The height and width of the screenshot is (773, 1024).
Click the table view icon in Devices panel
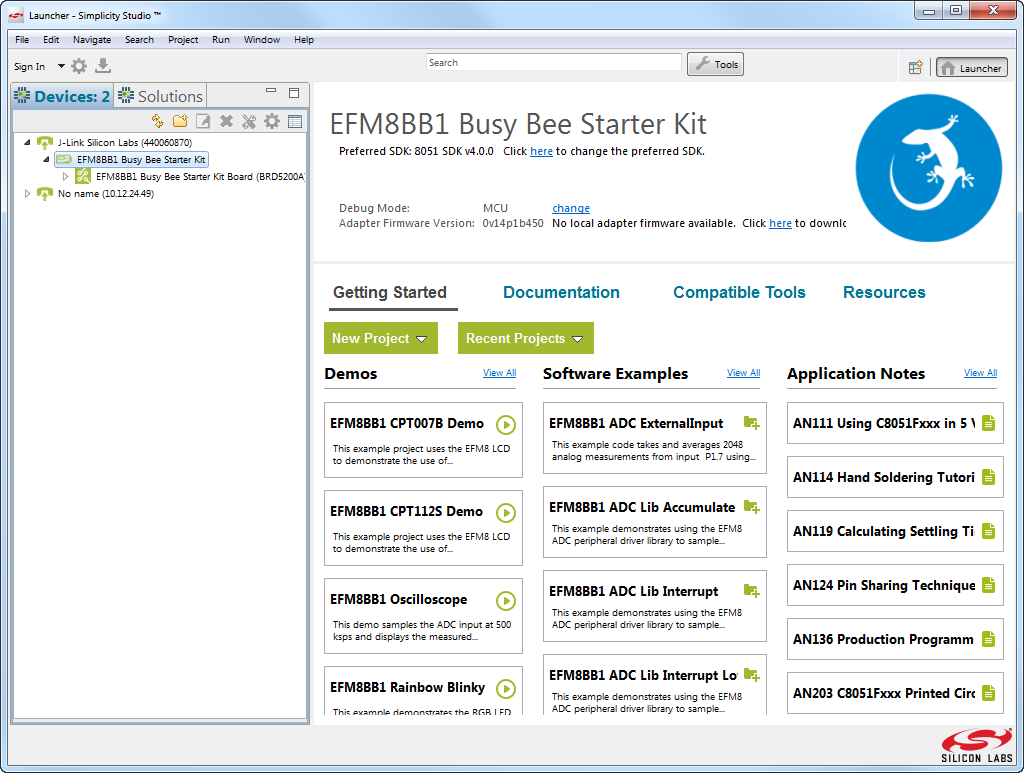pyautogui.click(x=295, y=121)
